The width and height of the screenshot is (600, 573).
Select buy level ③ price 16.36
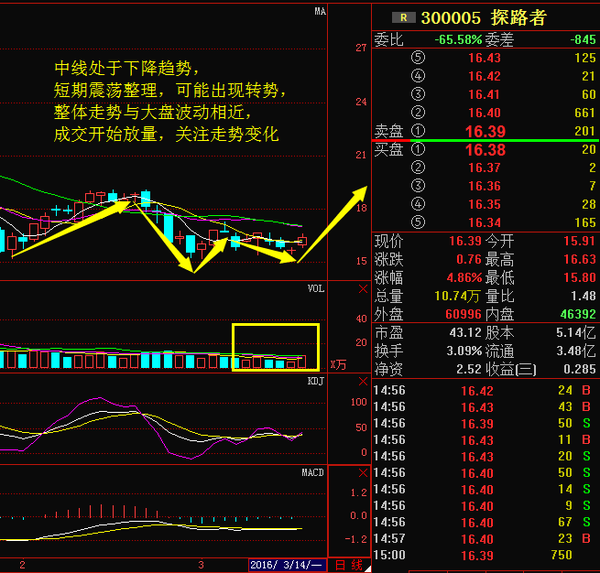[x=484, y=186]
